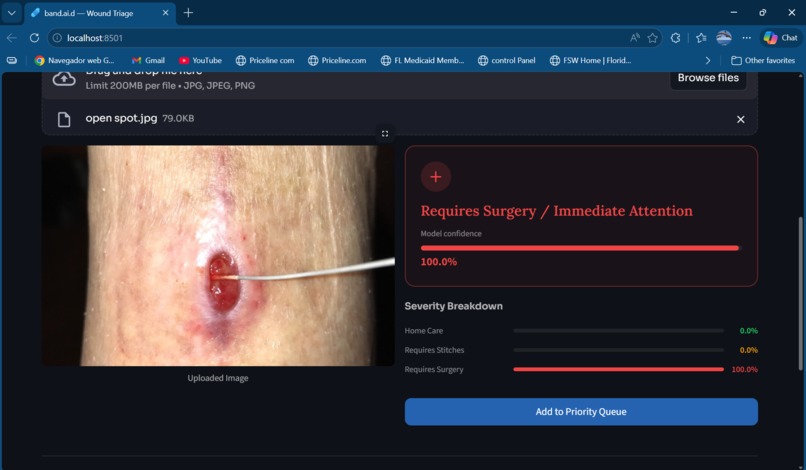This screenshot has height=470, width=806.
Task: Open the Other favorites folder
Action: tap(763, 60)
